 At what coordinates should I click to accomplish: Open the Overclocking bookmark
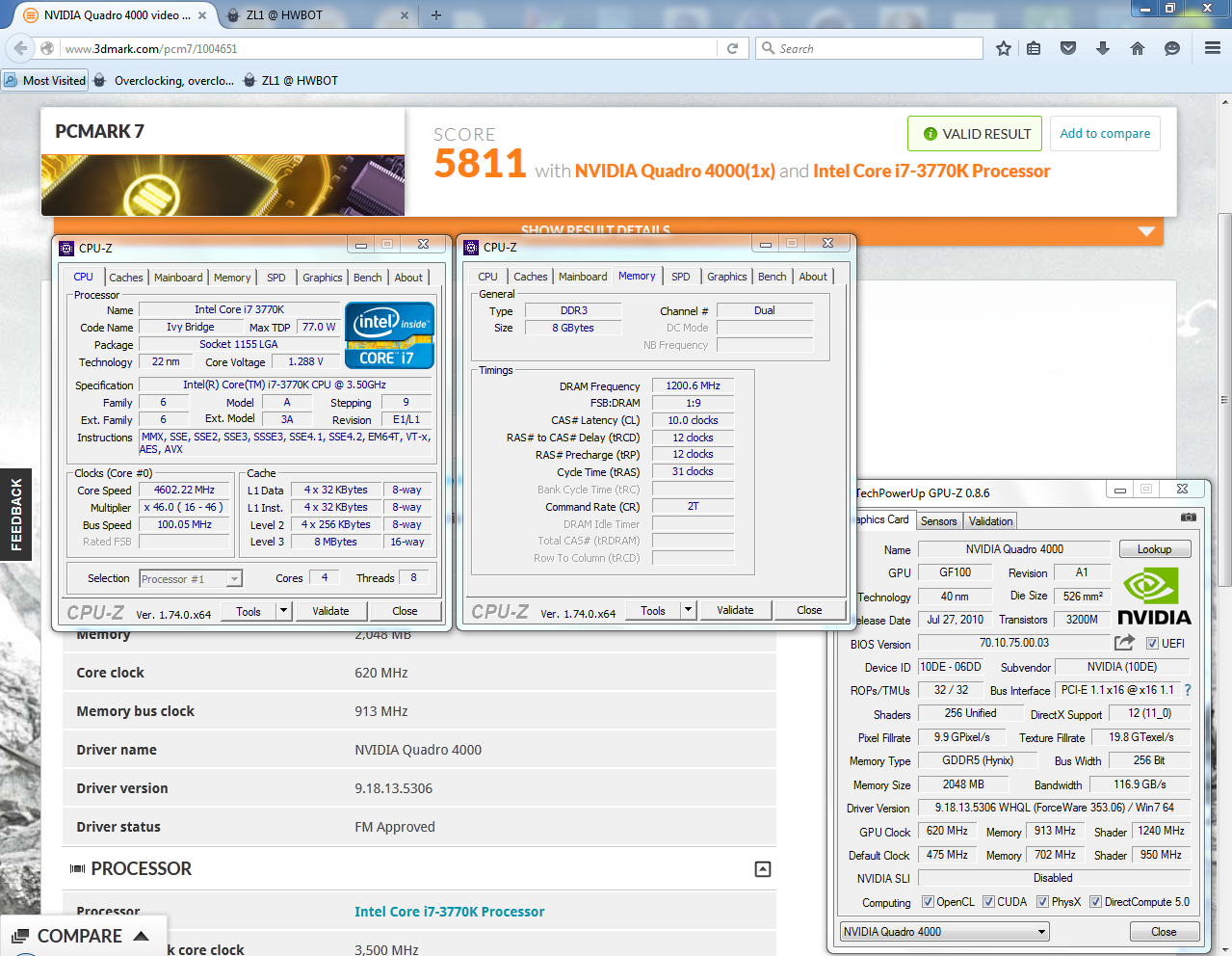tap(164, 81)
